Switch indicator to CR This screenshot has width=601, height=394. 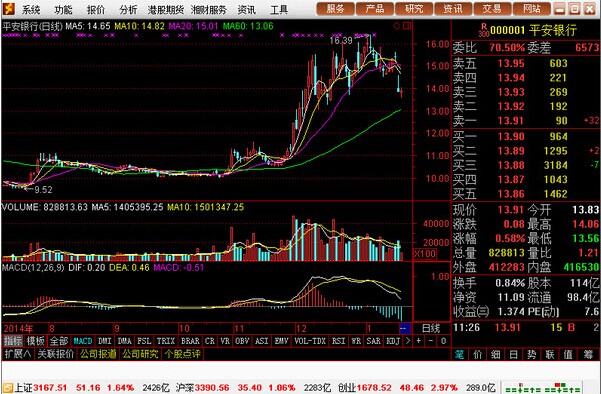pyautogui.click(x=210, y=341)
